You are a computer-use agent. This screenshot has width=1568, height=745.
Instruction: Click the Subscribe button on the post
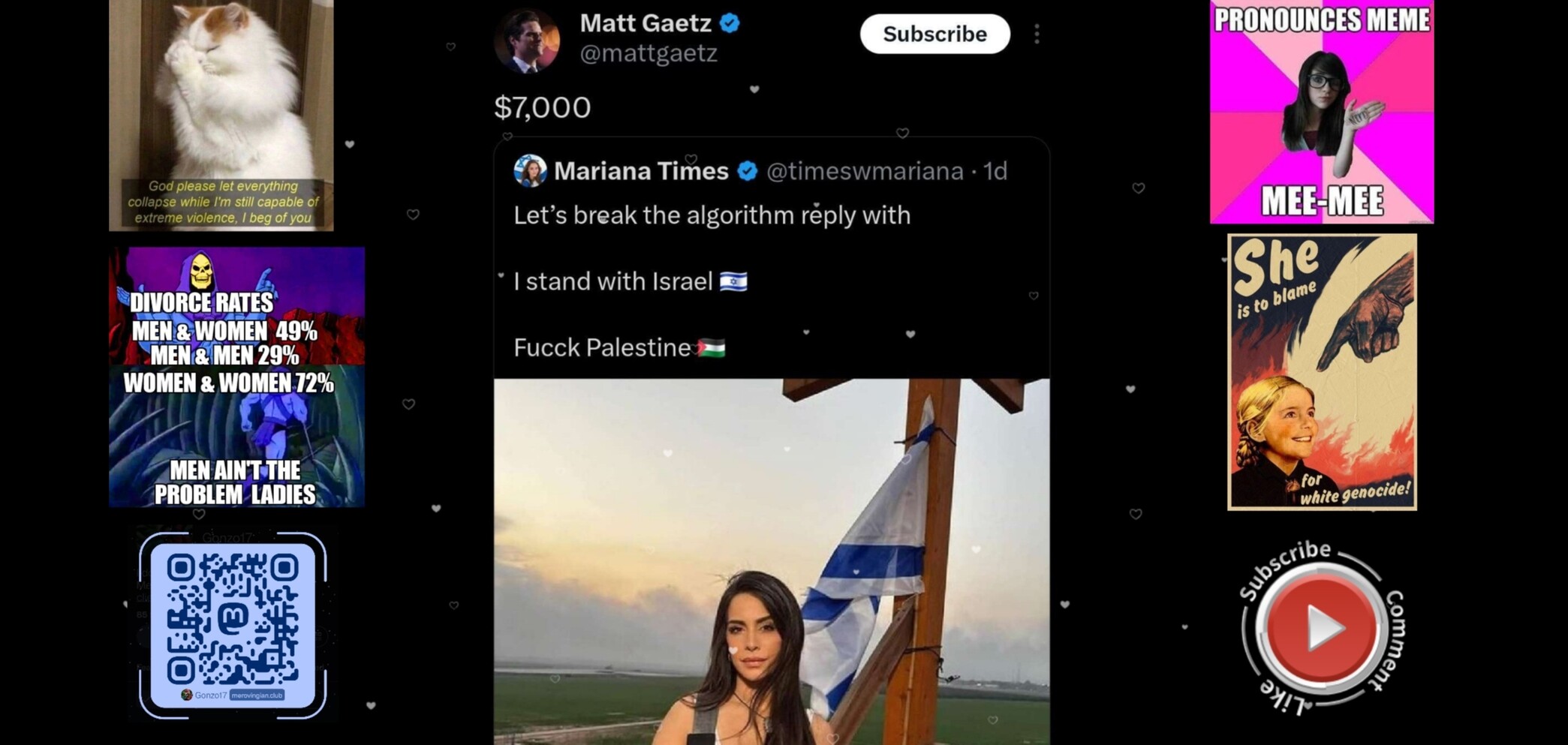coord(934,34)
